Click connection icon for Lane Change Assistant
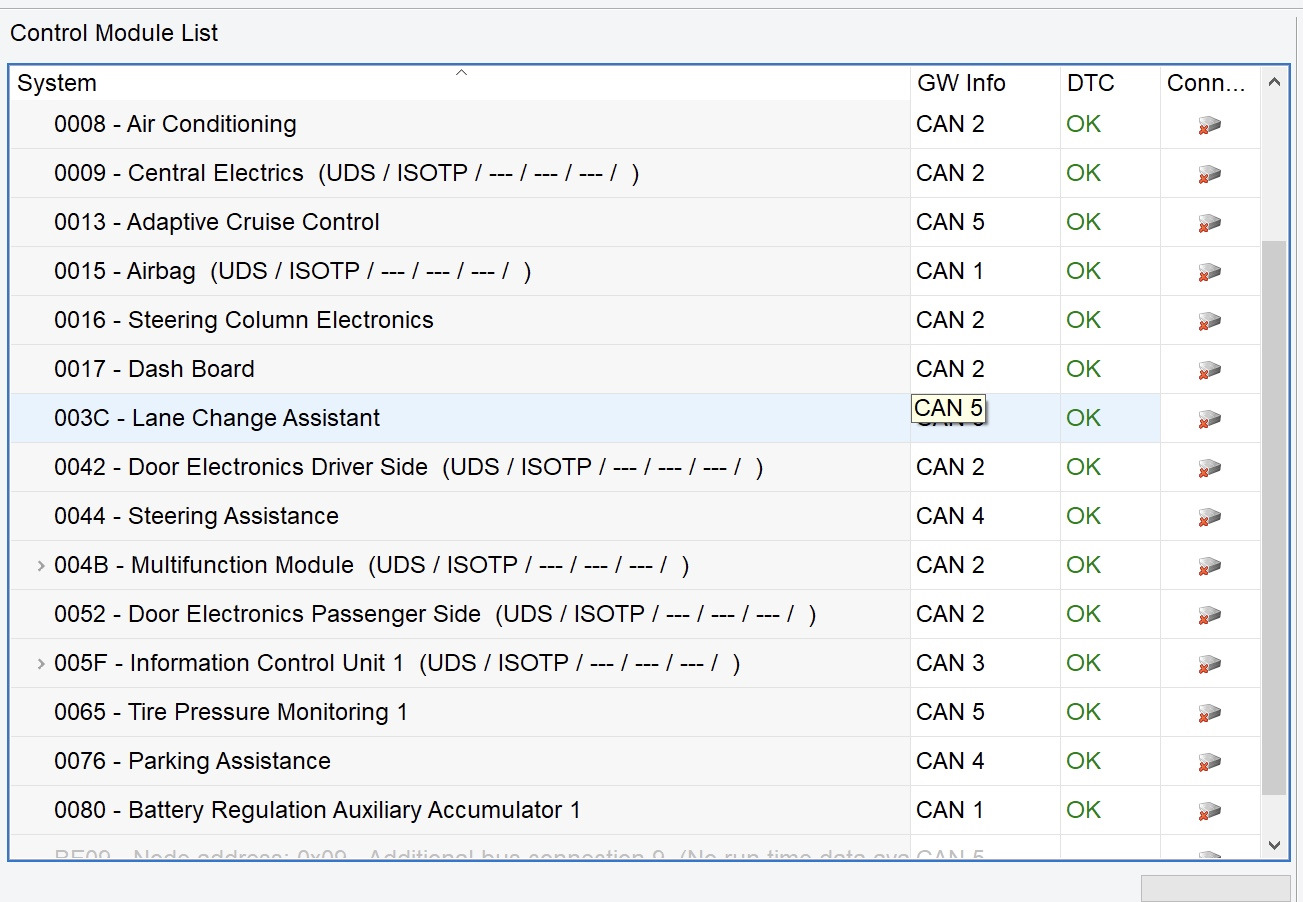Viewport: 1303px width, 902px height. (1209, 420)
